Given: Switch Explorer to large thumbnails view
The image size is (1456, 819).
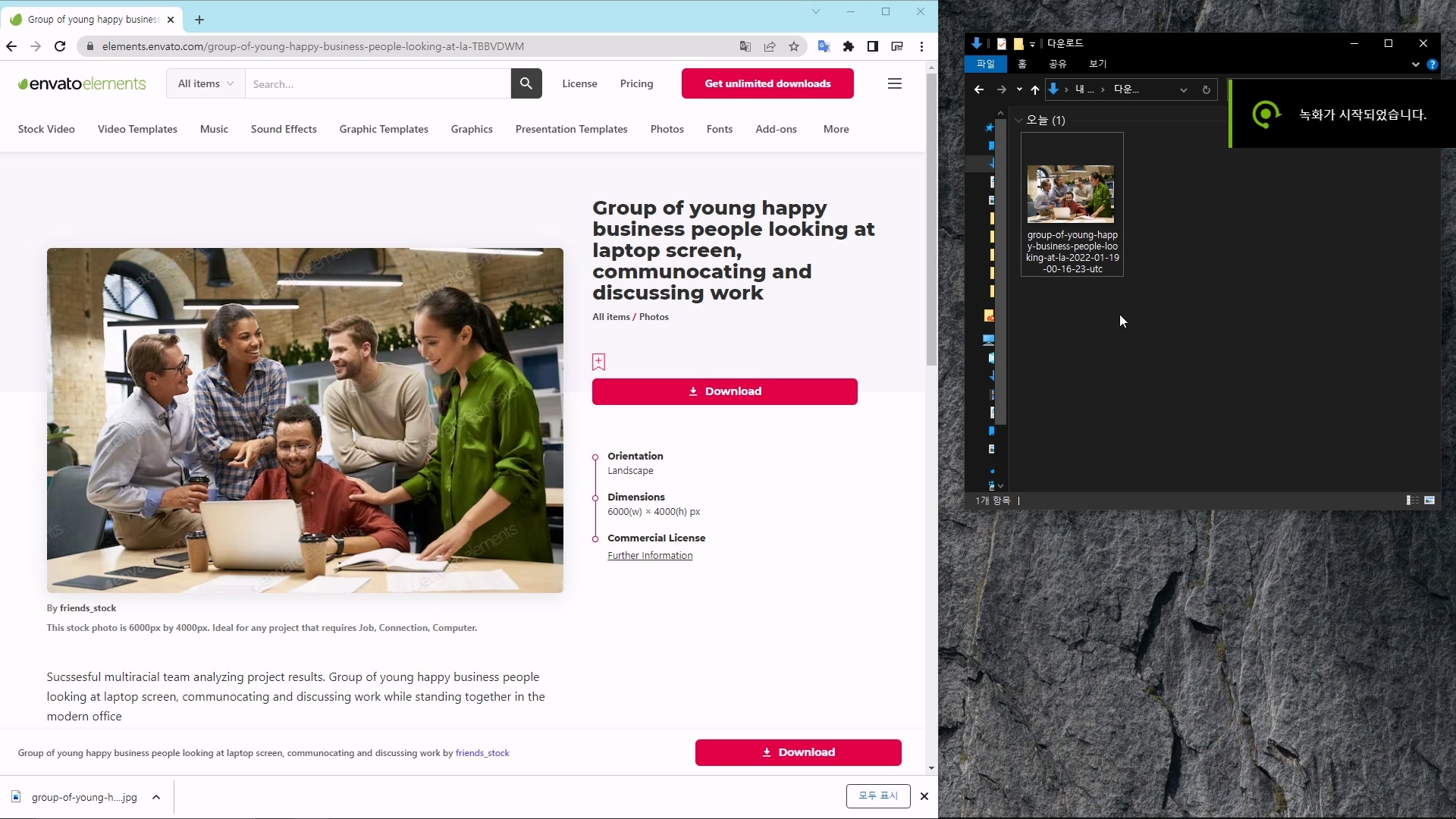Looking at the screenshot, I should tap(1429, 500).
